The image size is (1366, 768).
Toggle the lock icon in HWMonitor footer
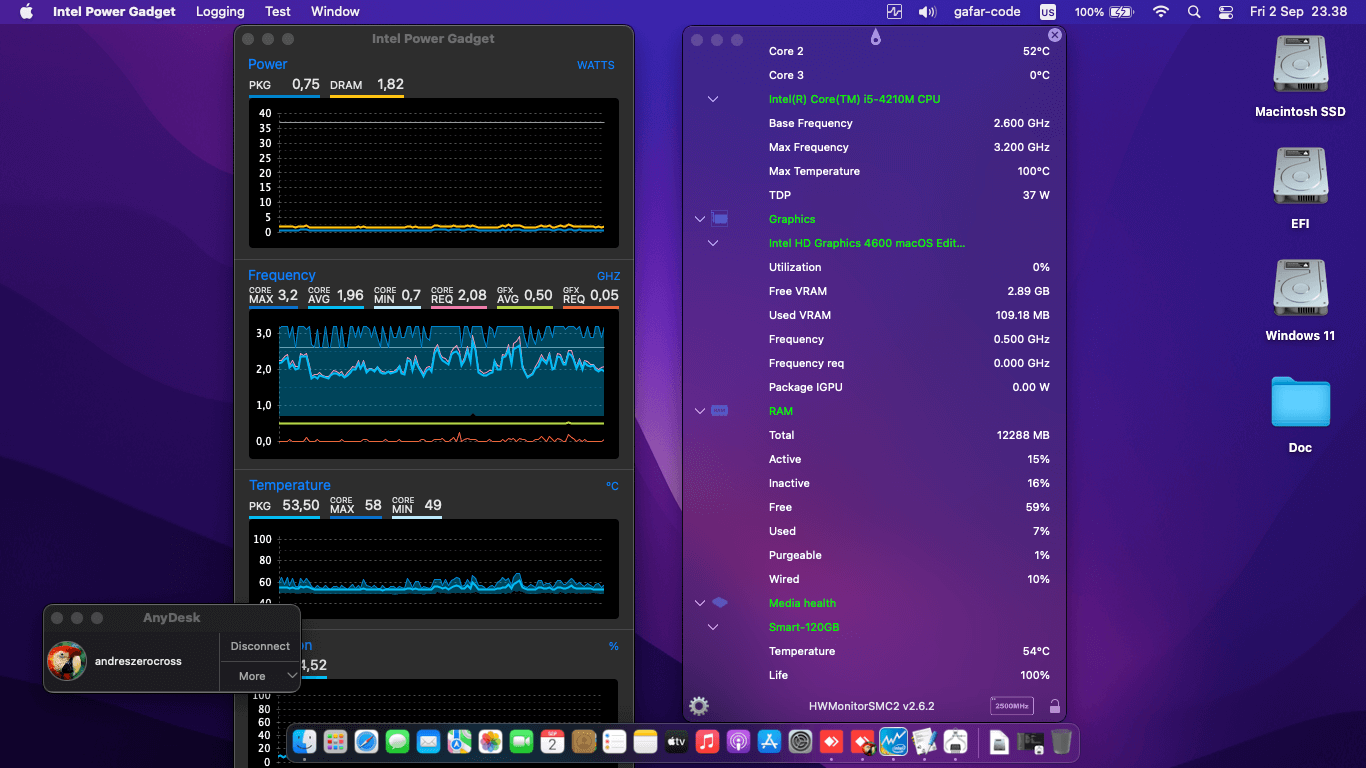click(x=1054, y=706)
